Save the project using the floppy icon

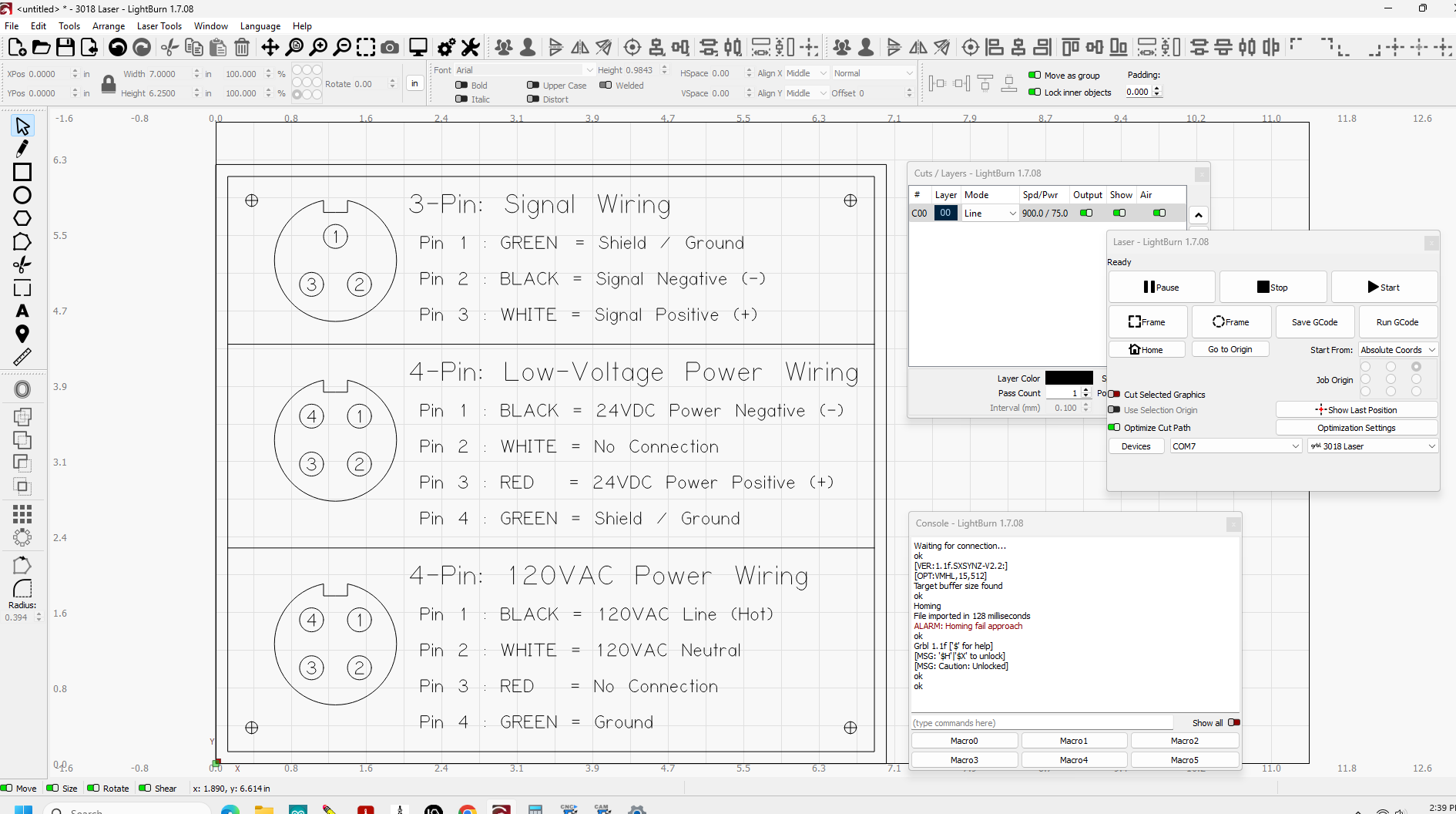point(65,48)
